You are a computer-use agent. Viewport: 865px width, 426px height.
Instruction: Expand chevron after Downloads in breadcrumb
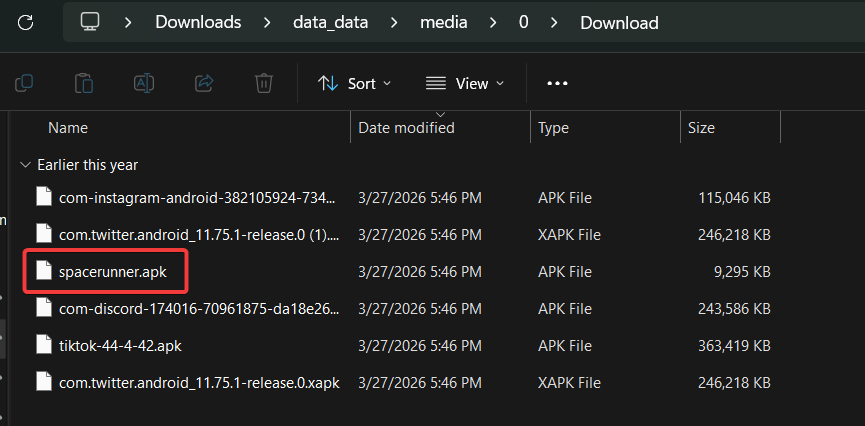click(267, 23)
